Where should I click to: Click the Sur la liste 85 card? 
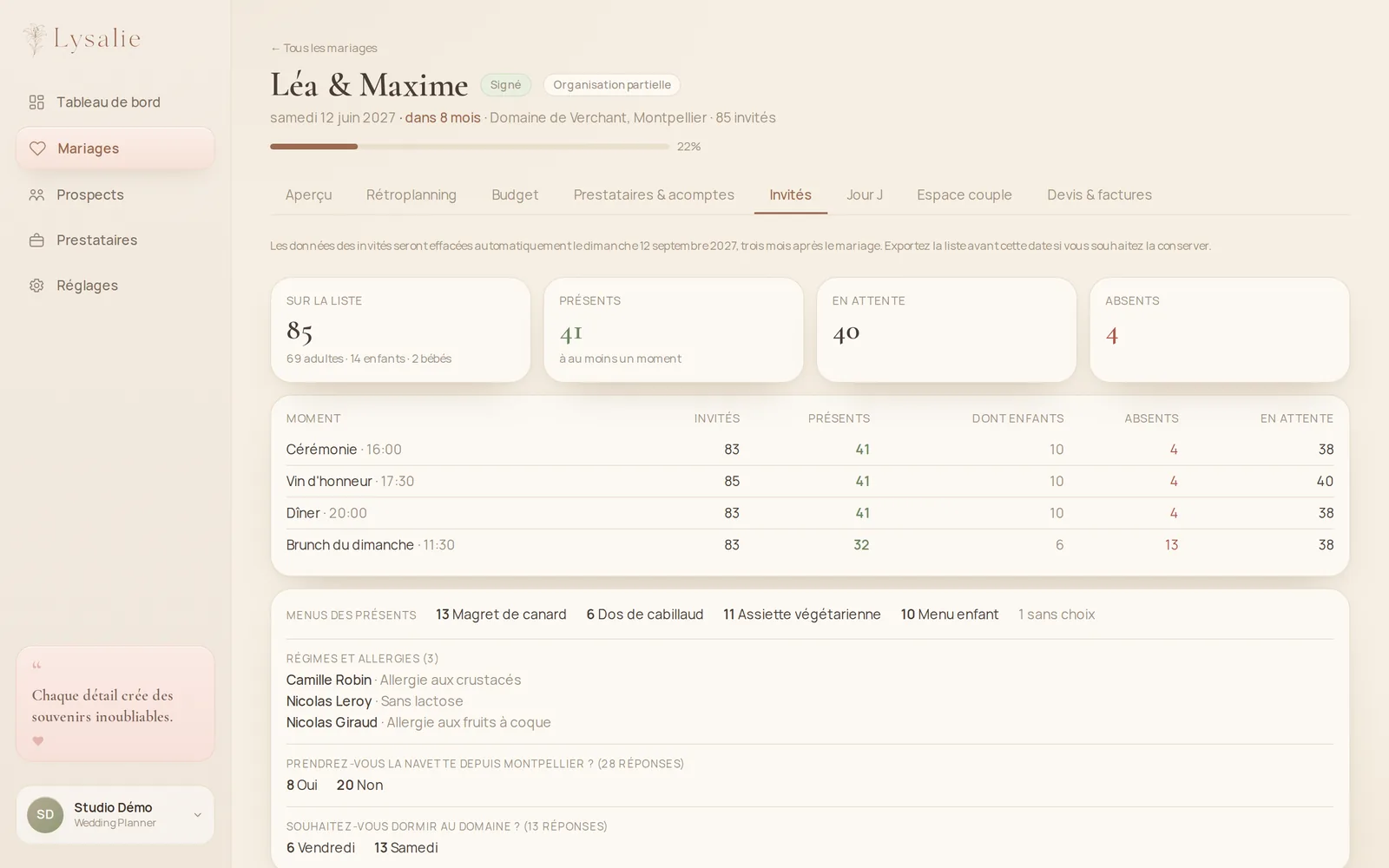(400, 330)
